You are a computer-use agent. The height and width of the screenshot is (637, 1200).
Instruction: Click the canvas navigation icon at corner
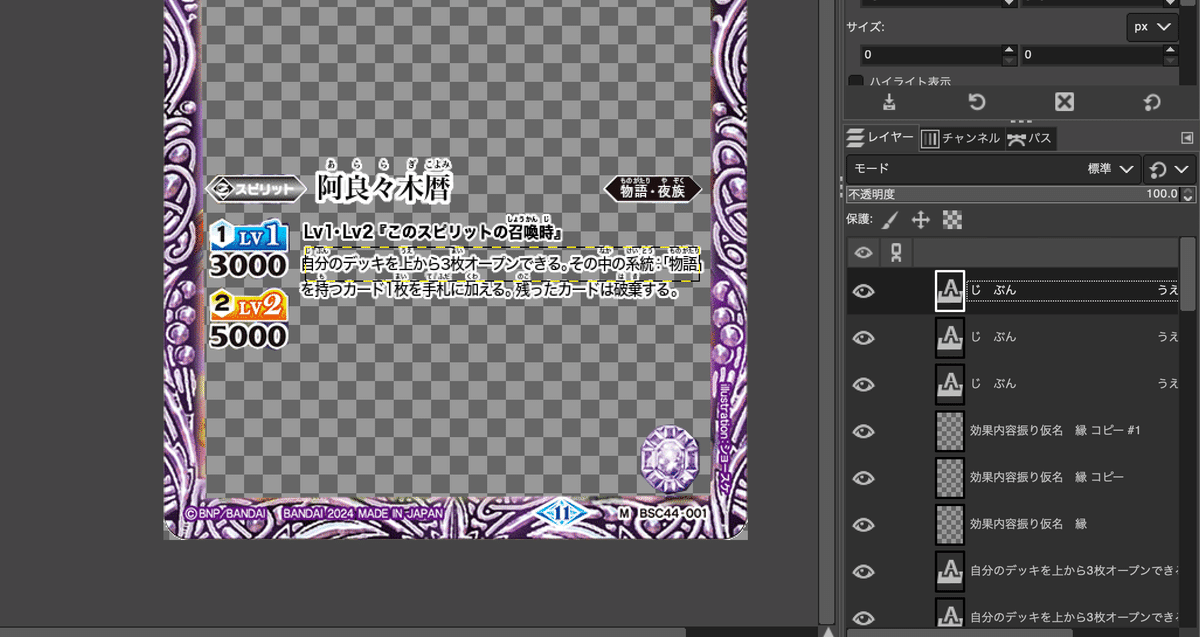pyautogui.click(x=828, y=631)
